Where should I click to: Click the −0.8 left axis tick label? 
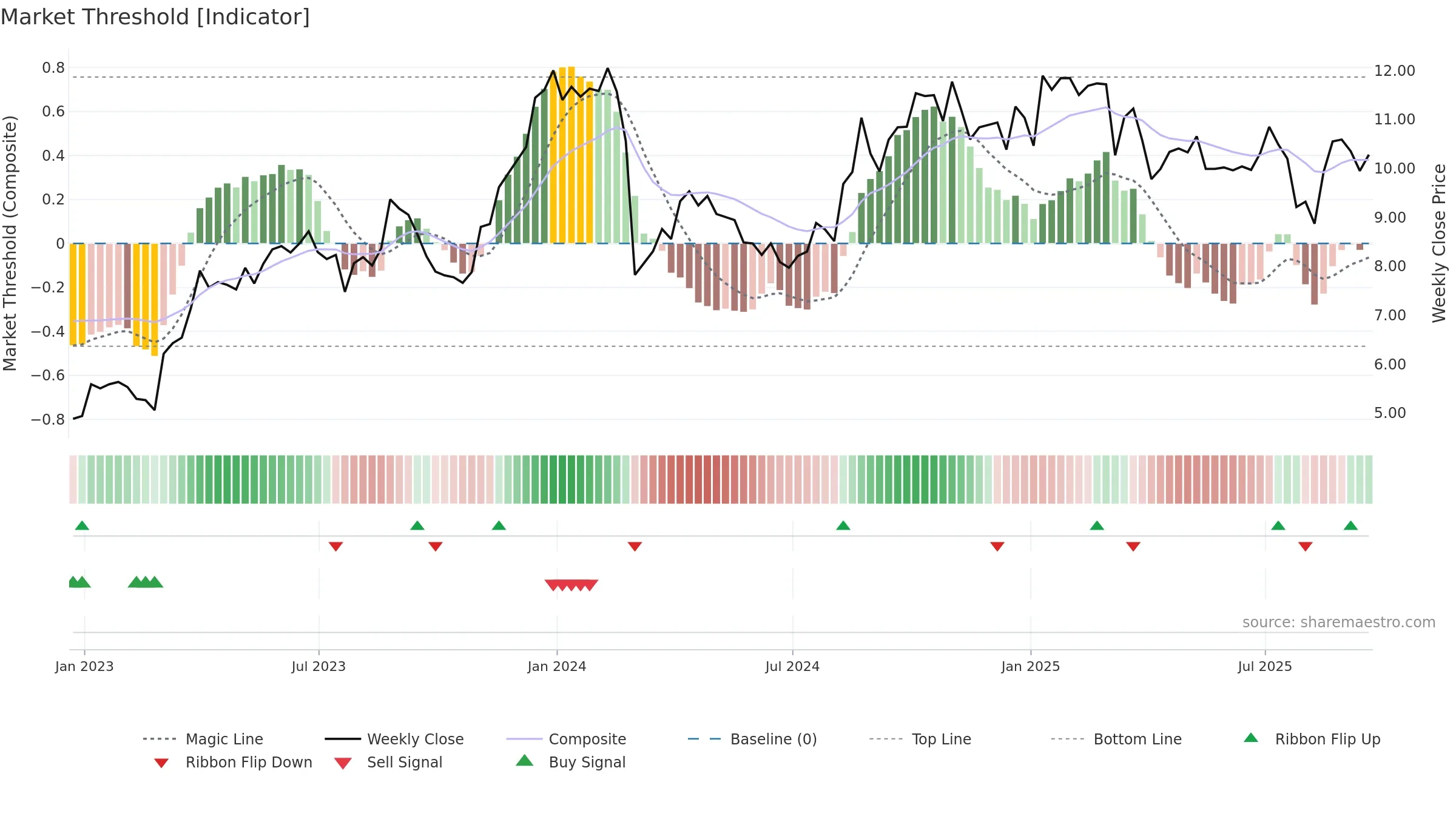point(48,420)
